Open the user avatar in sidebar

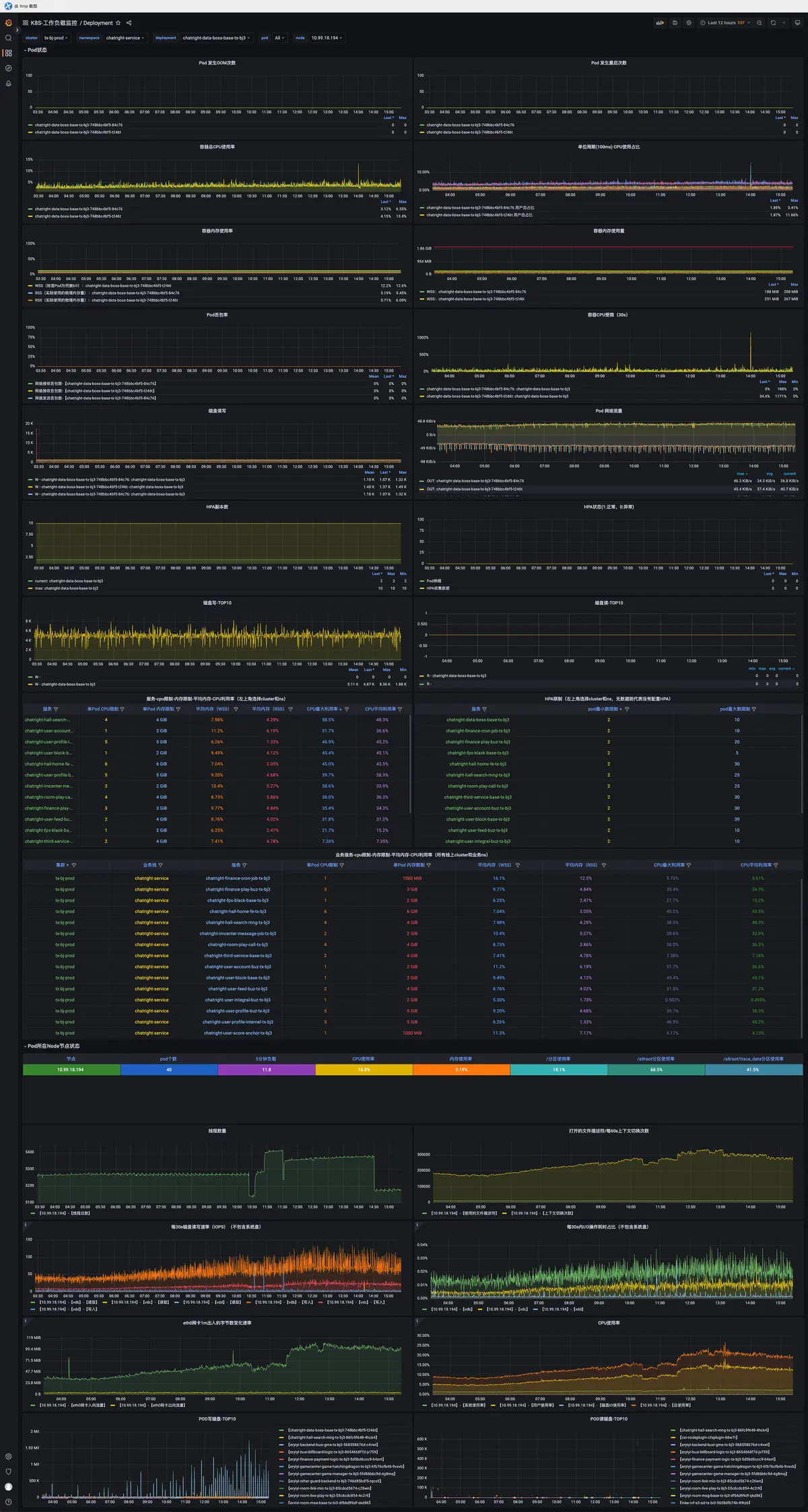pos(8,1486)
